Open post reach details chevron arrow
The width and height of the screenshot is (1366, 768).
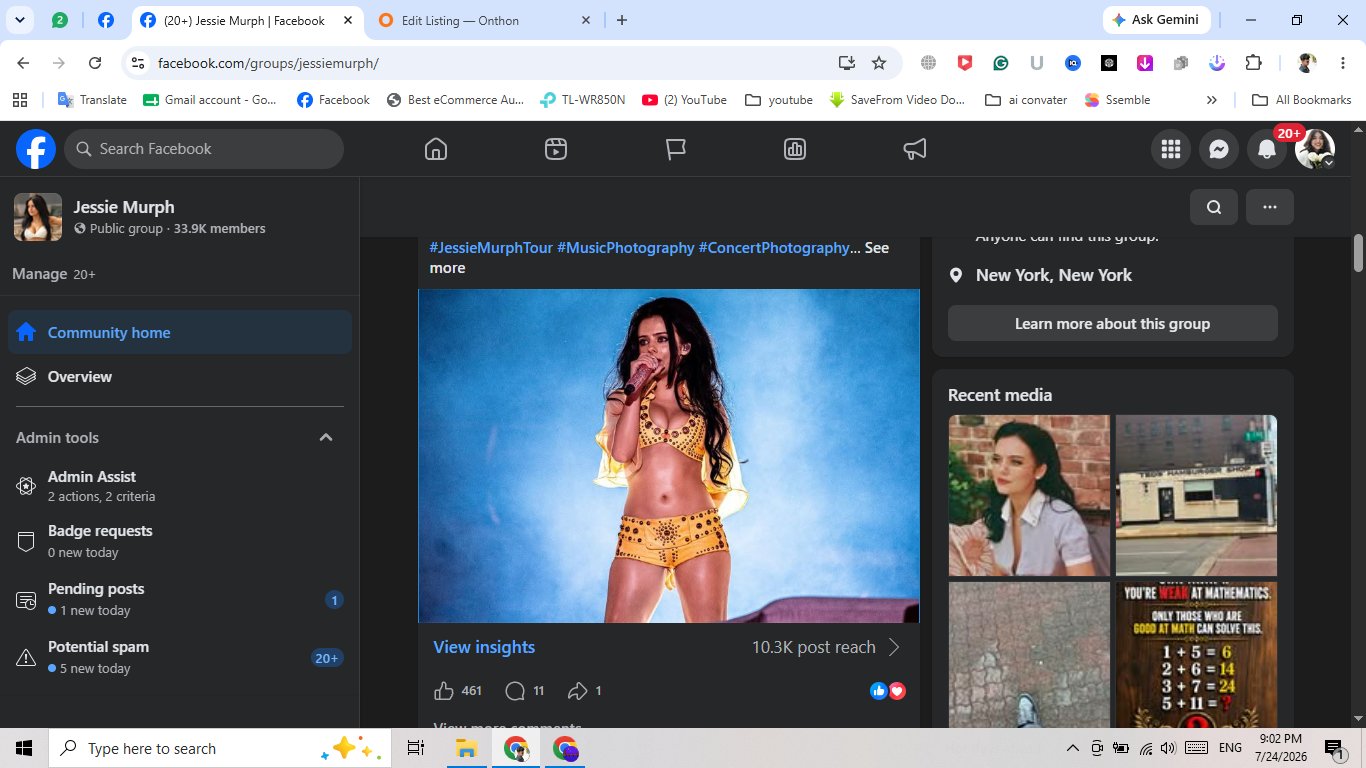(x=894, y=647)
